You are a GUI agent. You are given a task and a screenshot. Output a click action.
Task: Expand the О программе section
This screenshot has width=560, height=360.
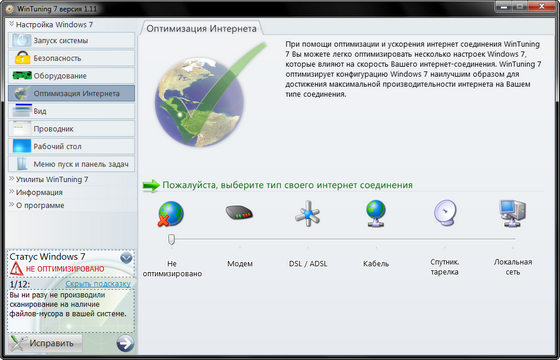(x=12, y=205)
